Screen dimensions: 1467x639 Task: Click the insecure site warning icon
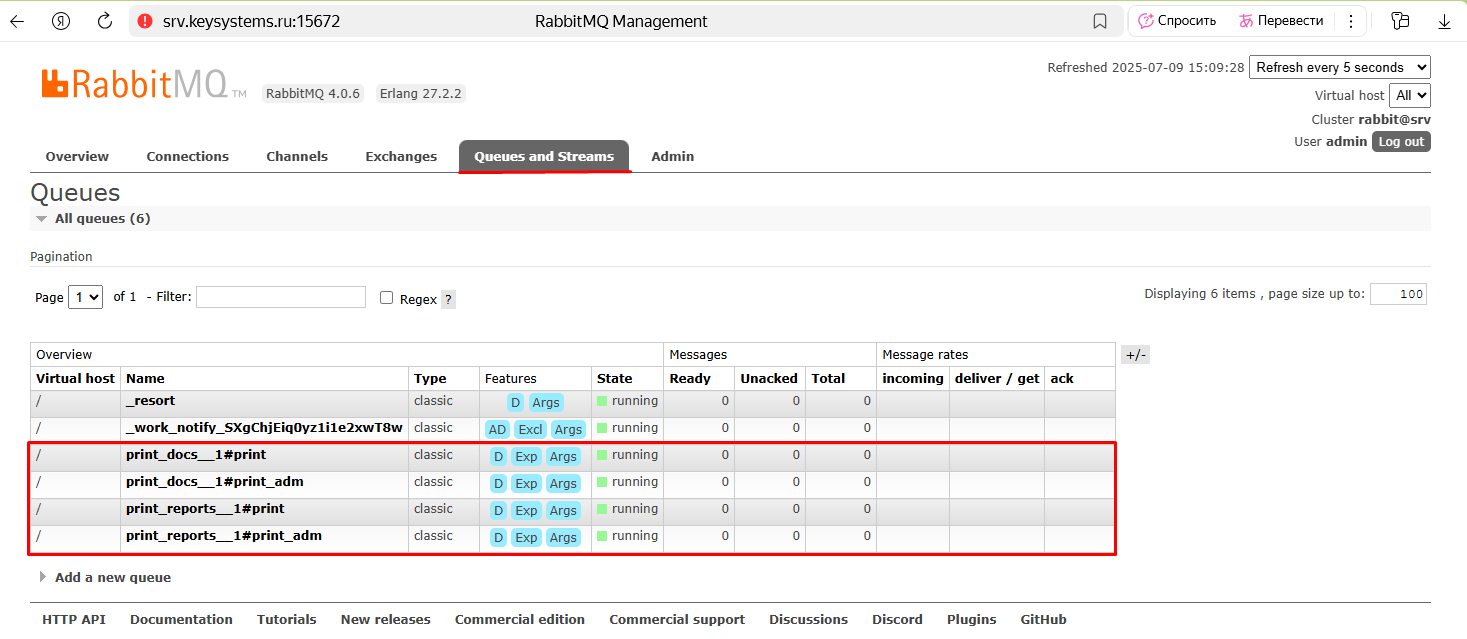(145, 21)
